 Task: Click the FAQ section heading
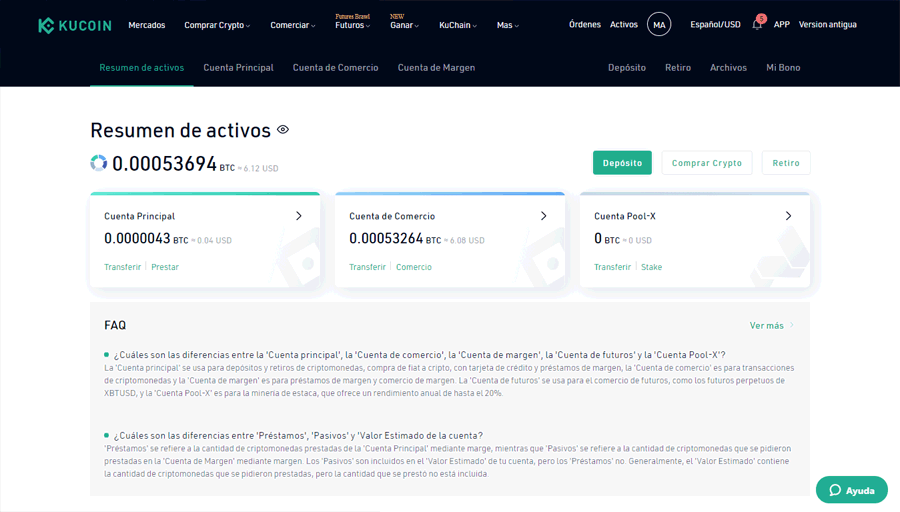tap(115, 325)
